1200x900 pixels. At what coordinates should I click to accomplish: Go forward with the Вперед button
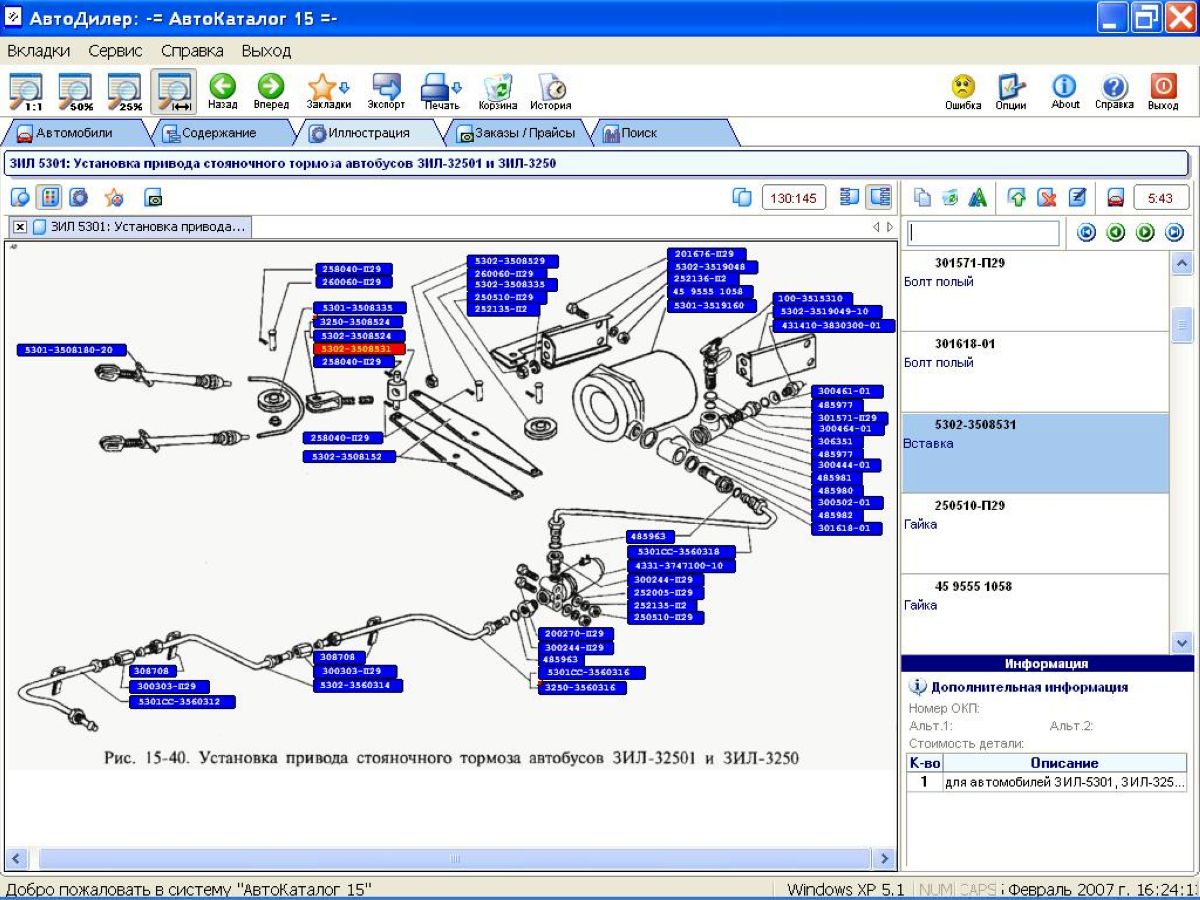(271, 91)
